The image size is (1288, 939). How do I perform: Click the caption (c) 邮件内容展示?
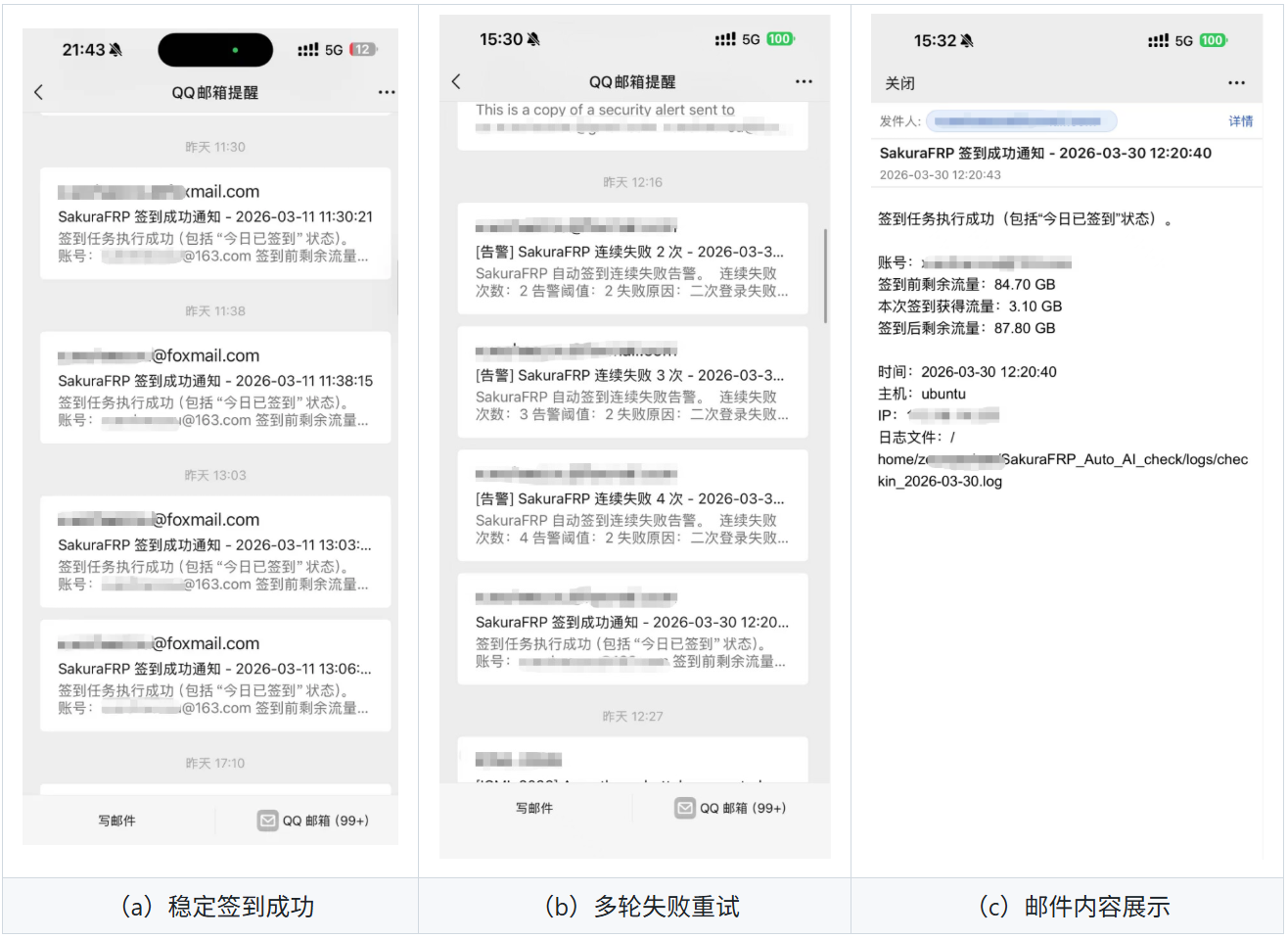tap(1074, 907)
